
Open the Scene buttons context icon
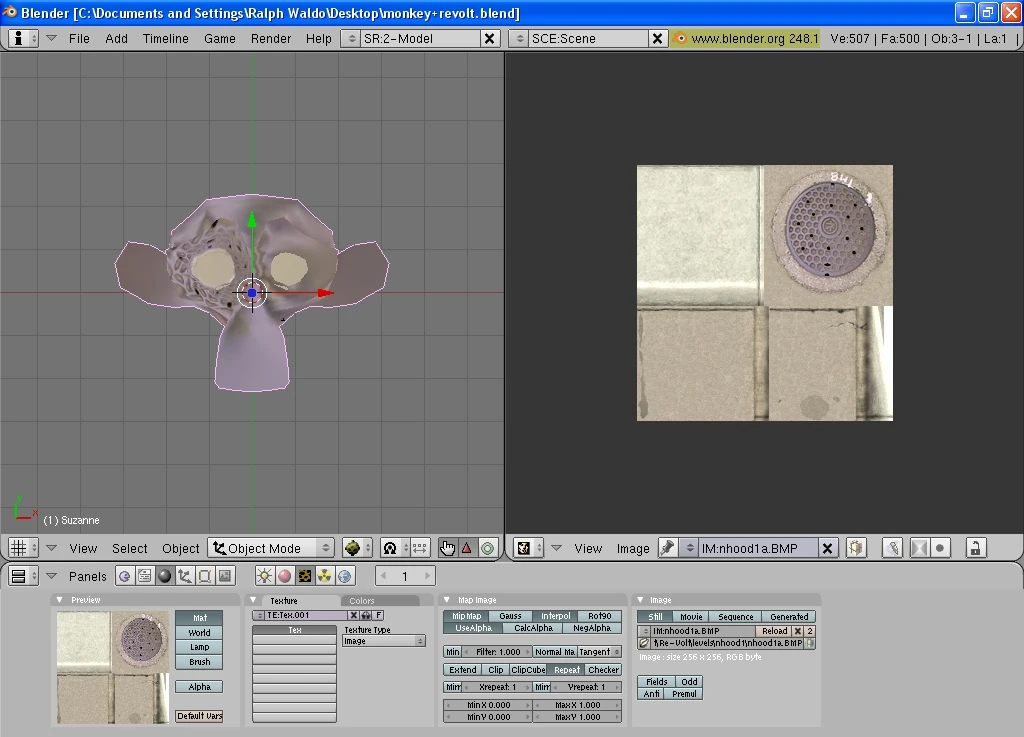[225, 576]
